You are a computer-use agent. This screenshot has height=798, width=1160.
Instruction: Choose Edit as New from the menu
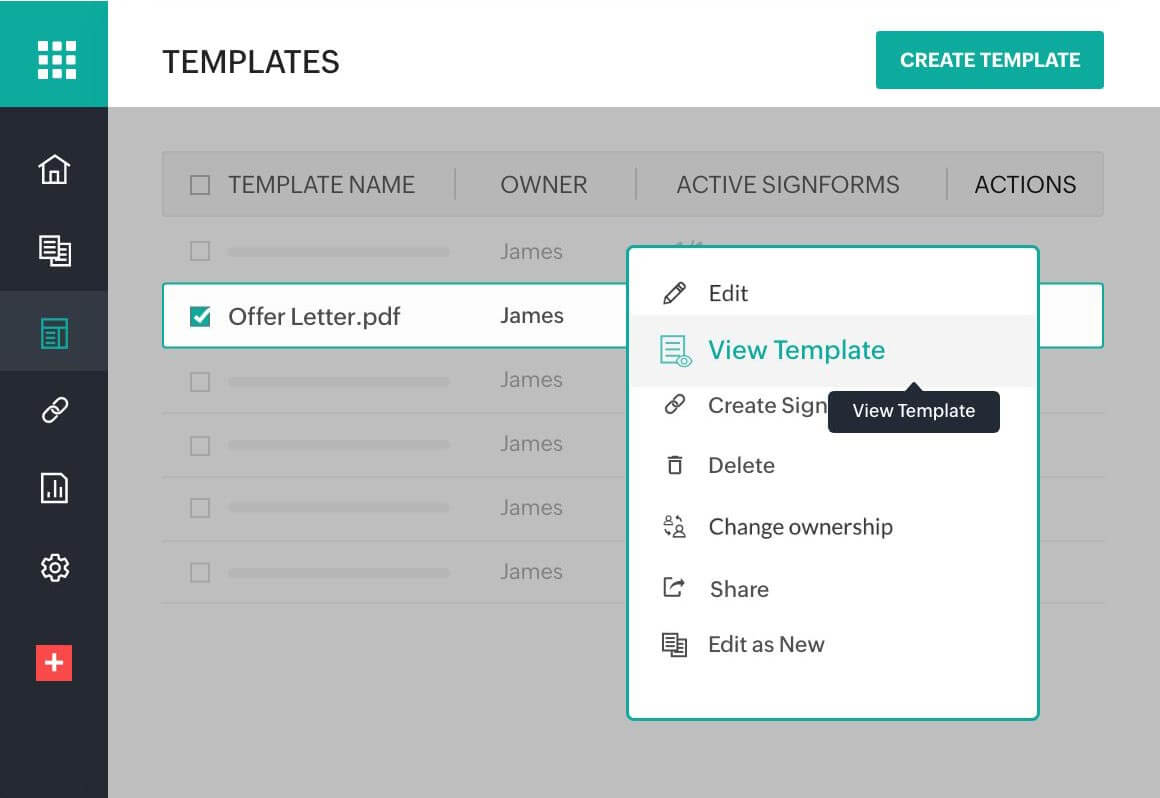(766, 644)
